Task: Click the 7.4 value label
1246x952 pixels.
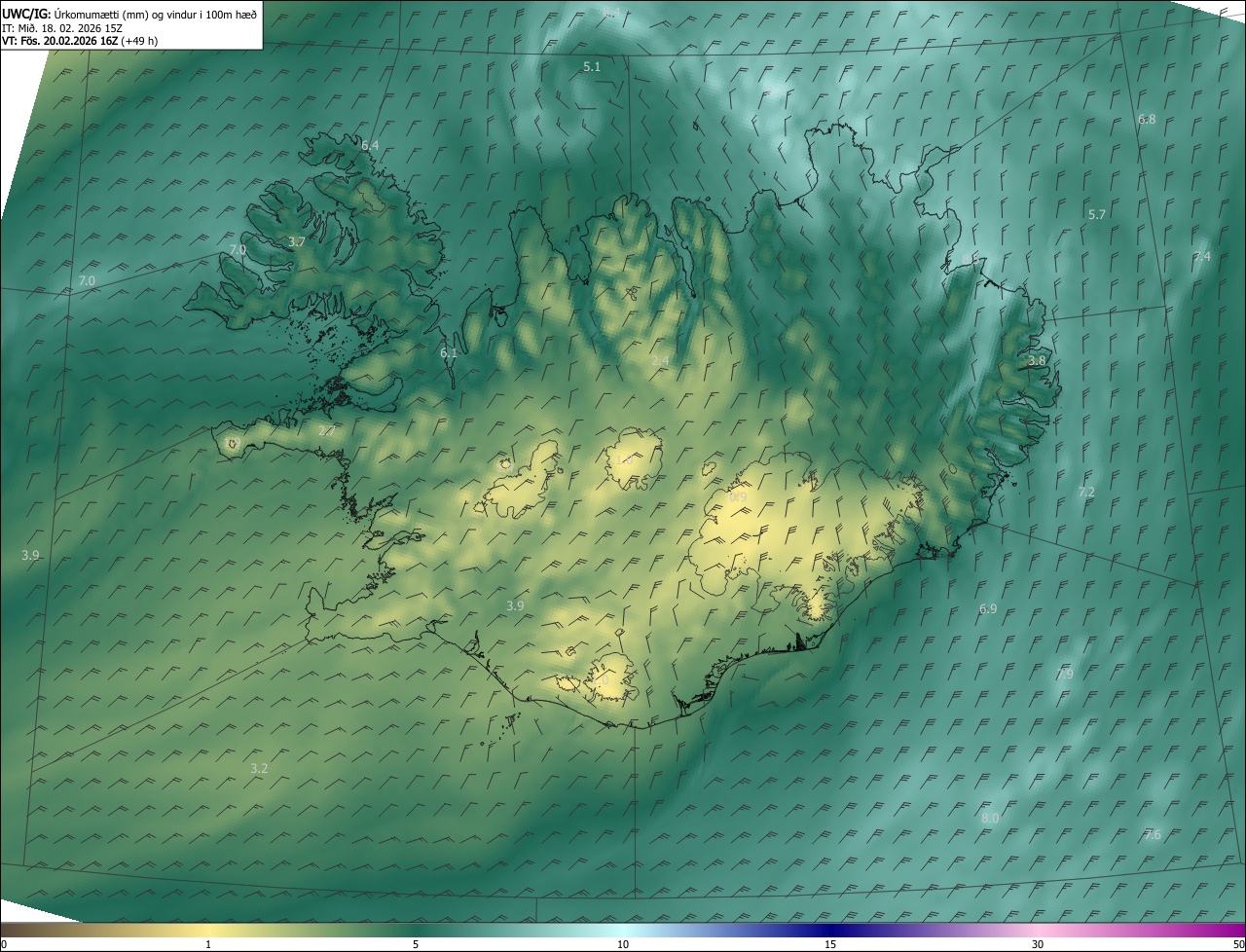Action: click(x=1202, y=256)
